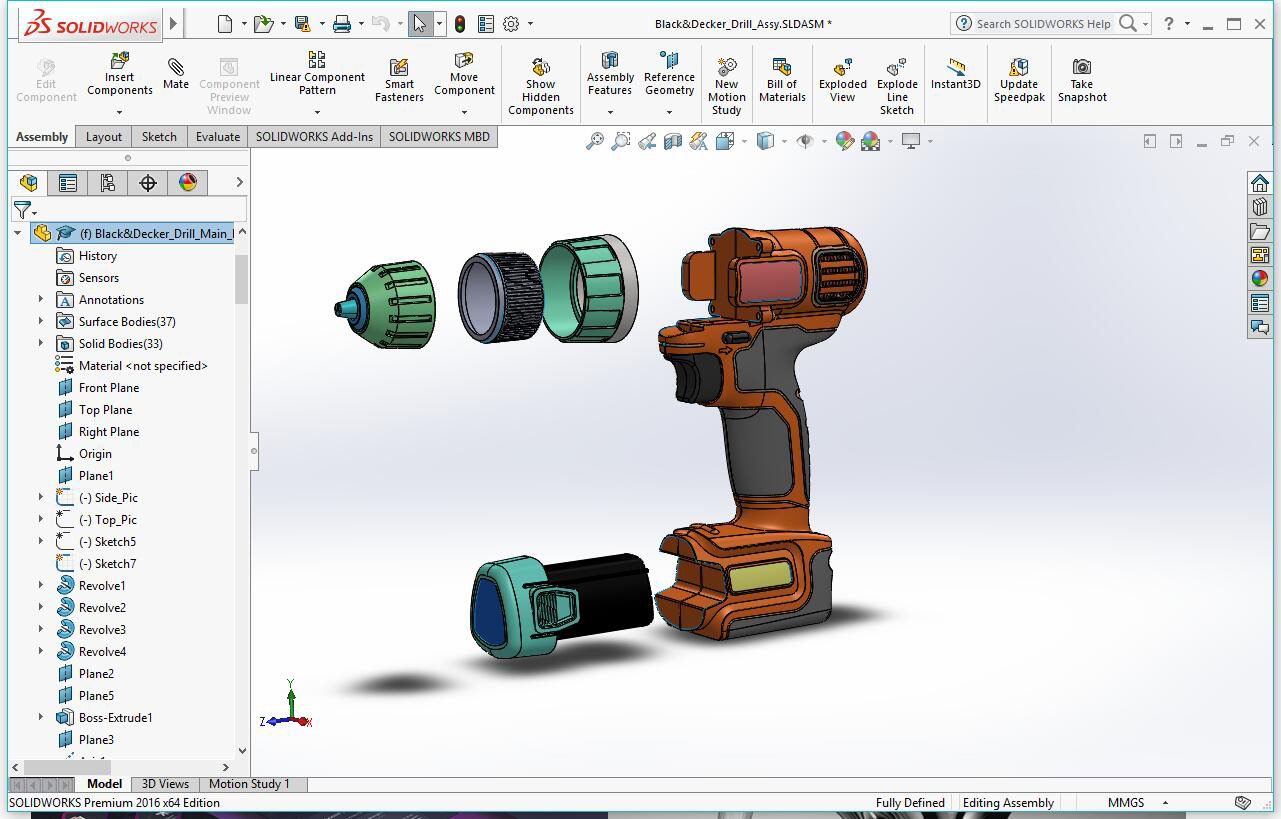Screen dimensions: 1281x819
Task: Open SOLIDWORKS Resources home icon in task pane
Action: click(1259, 183)
